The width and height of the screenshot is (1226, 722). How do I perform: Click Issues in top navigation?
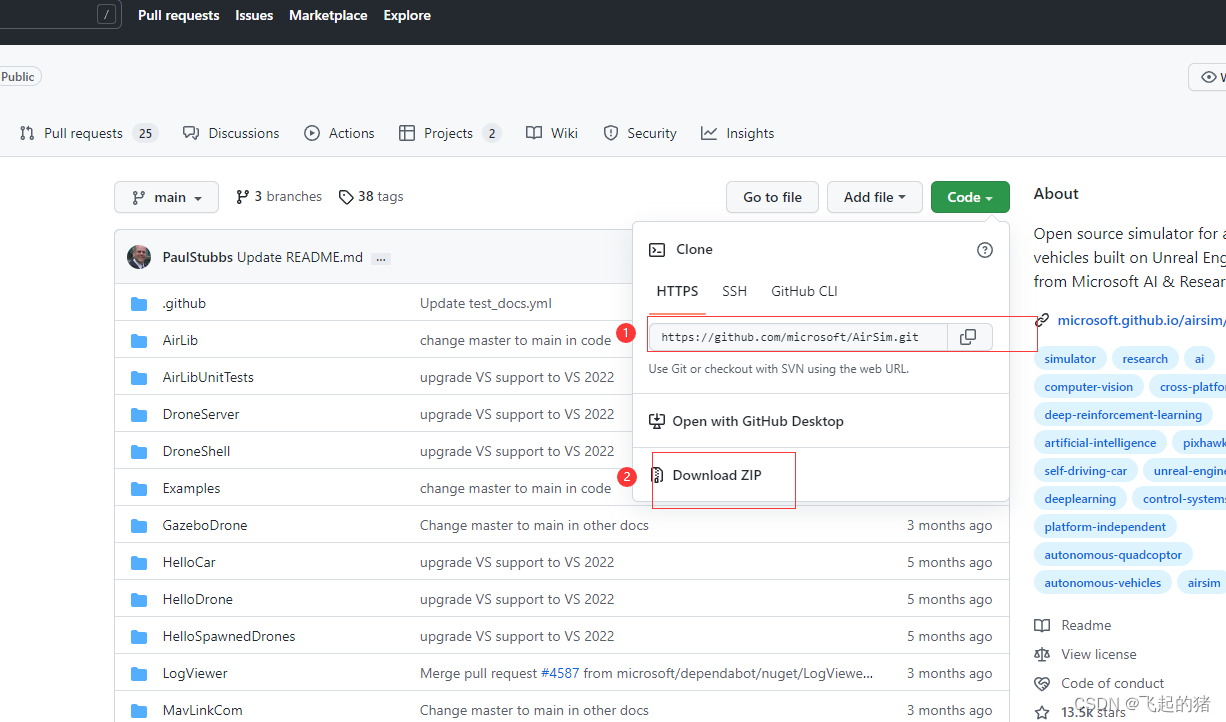254,15
